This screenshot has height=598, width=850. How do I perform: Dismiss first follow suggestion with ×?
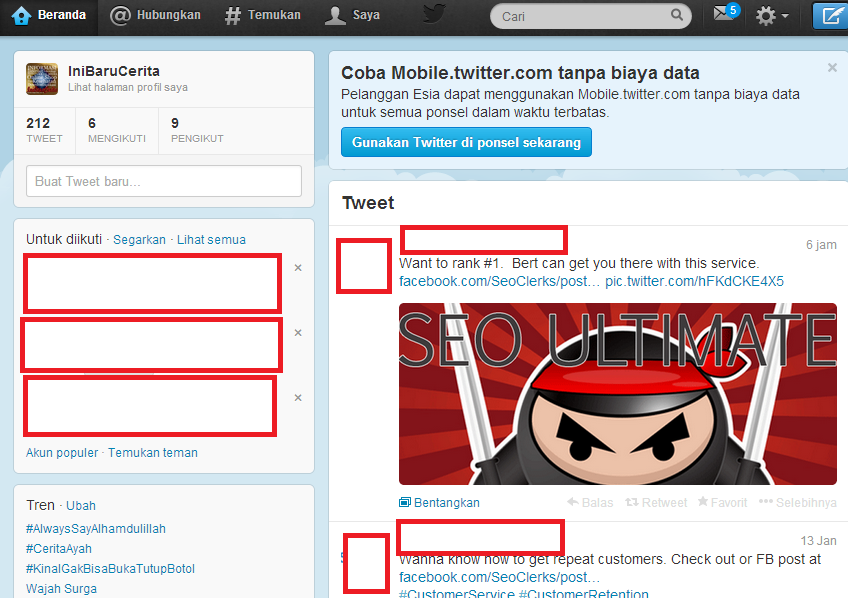pos(297,266)
